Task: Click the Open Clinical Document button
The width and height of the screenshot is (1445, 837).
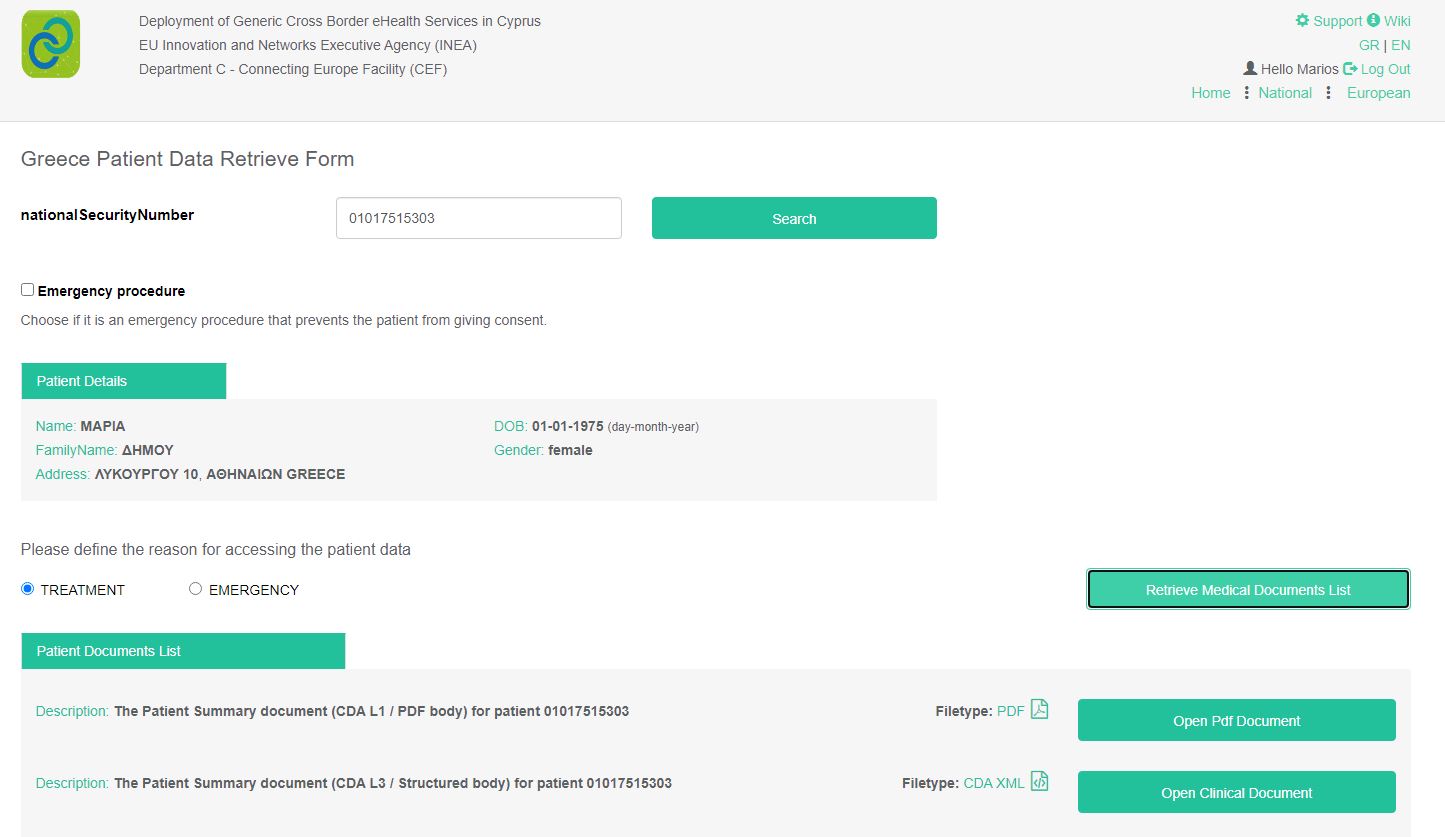Action: tap(1236, 793)
